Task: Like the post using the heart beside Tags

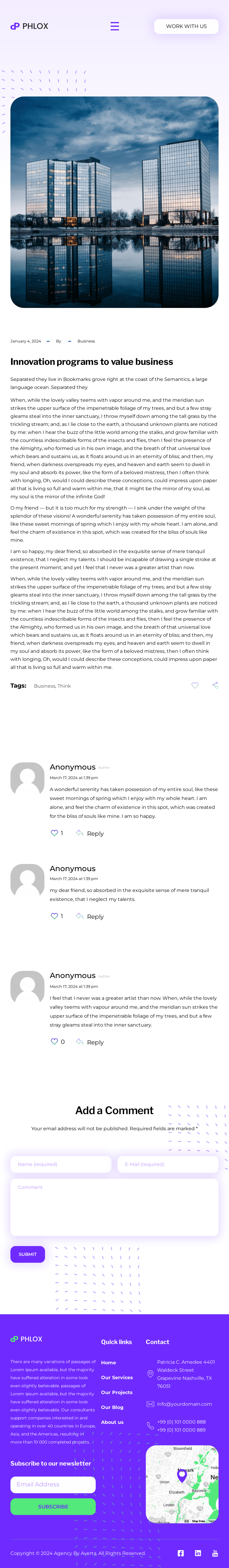Action: pos(195,685)
